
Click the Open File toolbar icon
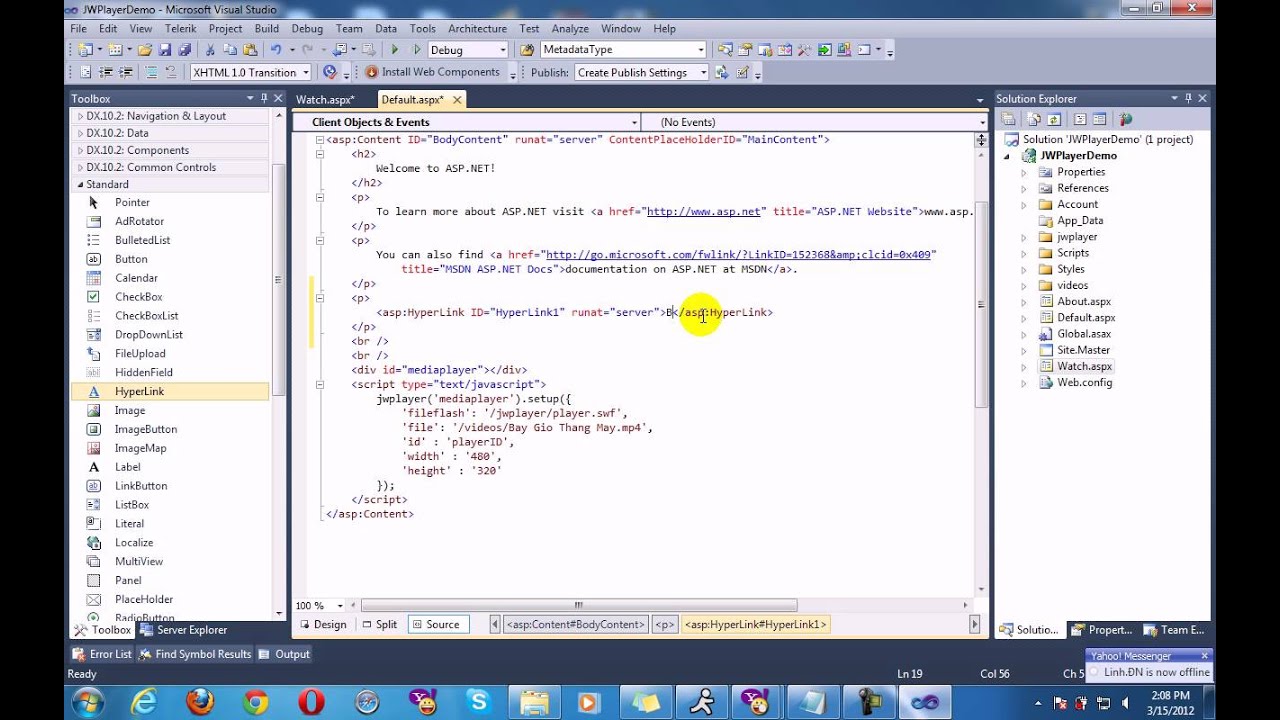point(145,49)
